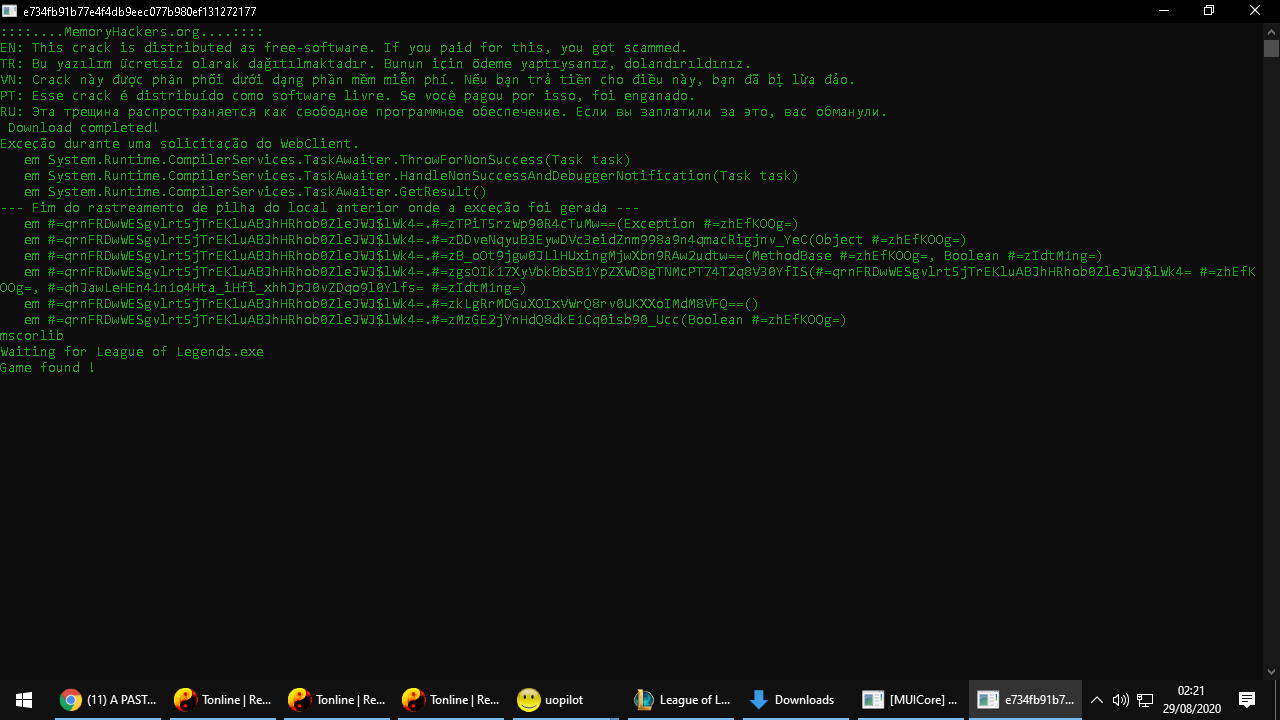Viewport: 1280px width, 720px height.
Task: Click the "RU: Эта трещина" line
Action: click(444, 112)
